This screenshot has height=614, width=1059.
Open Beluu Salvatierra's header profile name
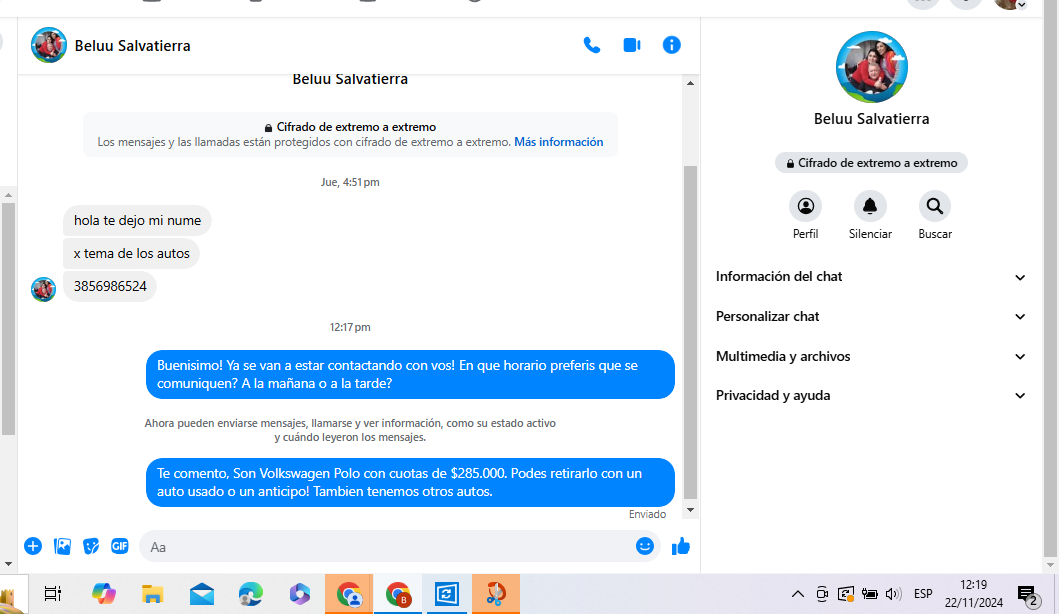[132, 45]
